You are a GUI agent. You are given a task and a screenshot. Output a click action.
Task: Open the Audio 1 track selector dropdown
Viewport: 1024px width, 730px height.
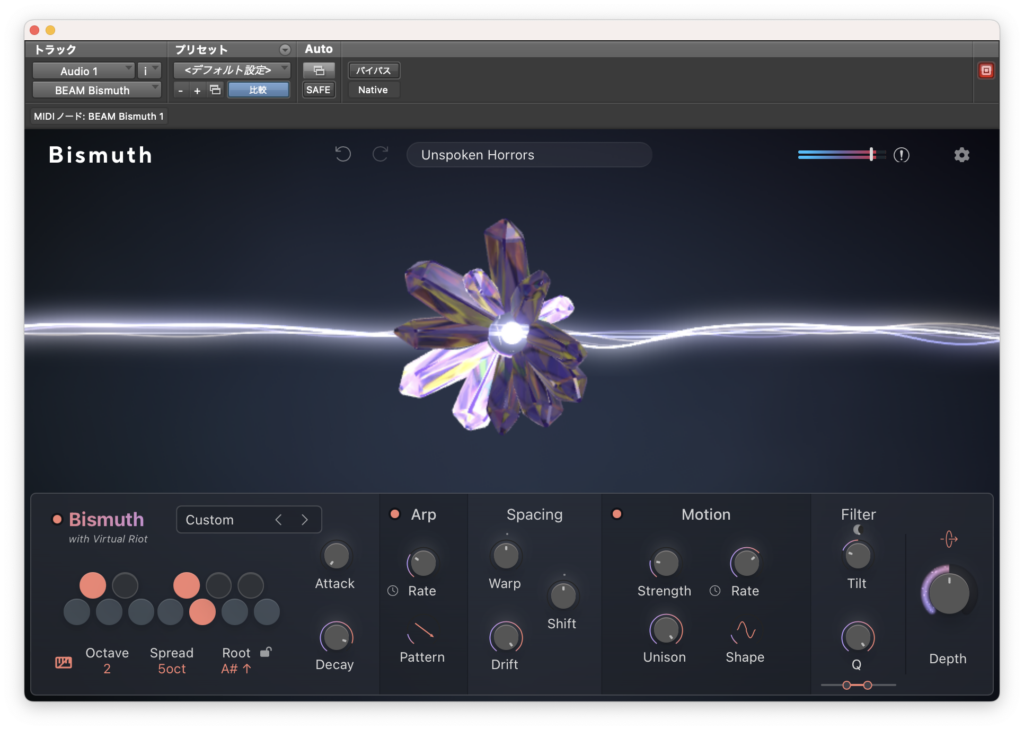[84, 71]
